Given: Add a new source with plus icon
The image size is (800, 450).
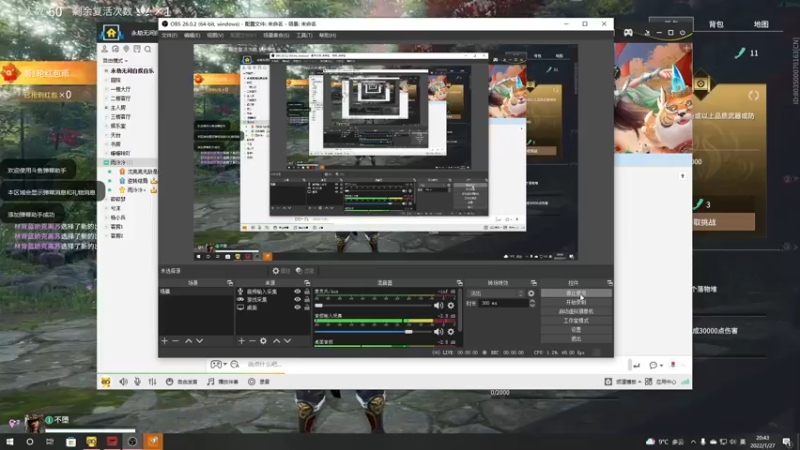Looking at the screenshot, I should (x=241, y=340).
